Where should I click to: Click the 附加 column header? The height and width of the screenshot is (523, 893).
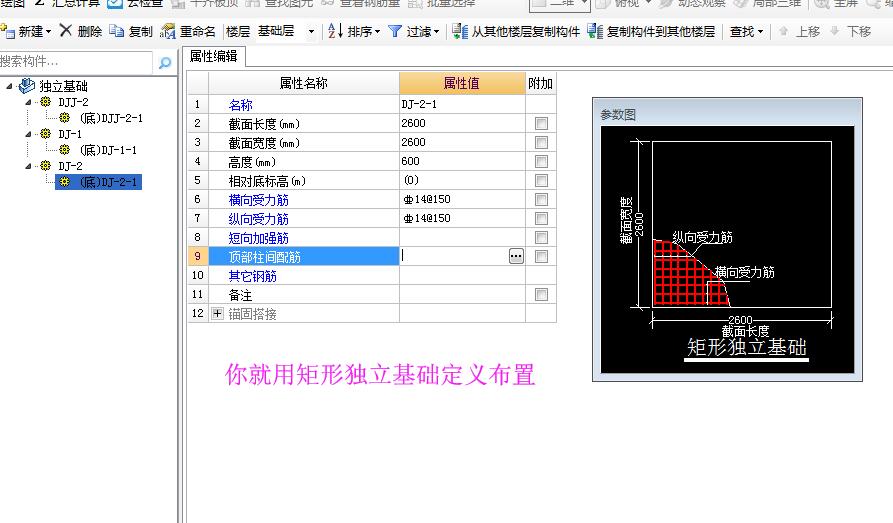point(540,83)
